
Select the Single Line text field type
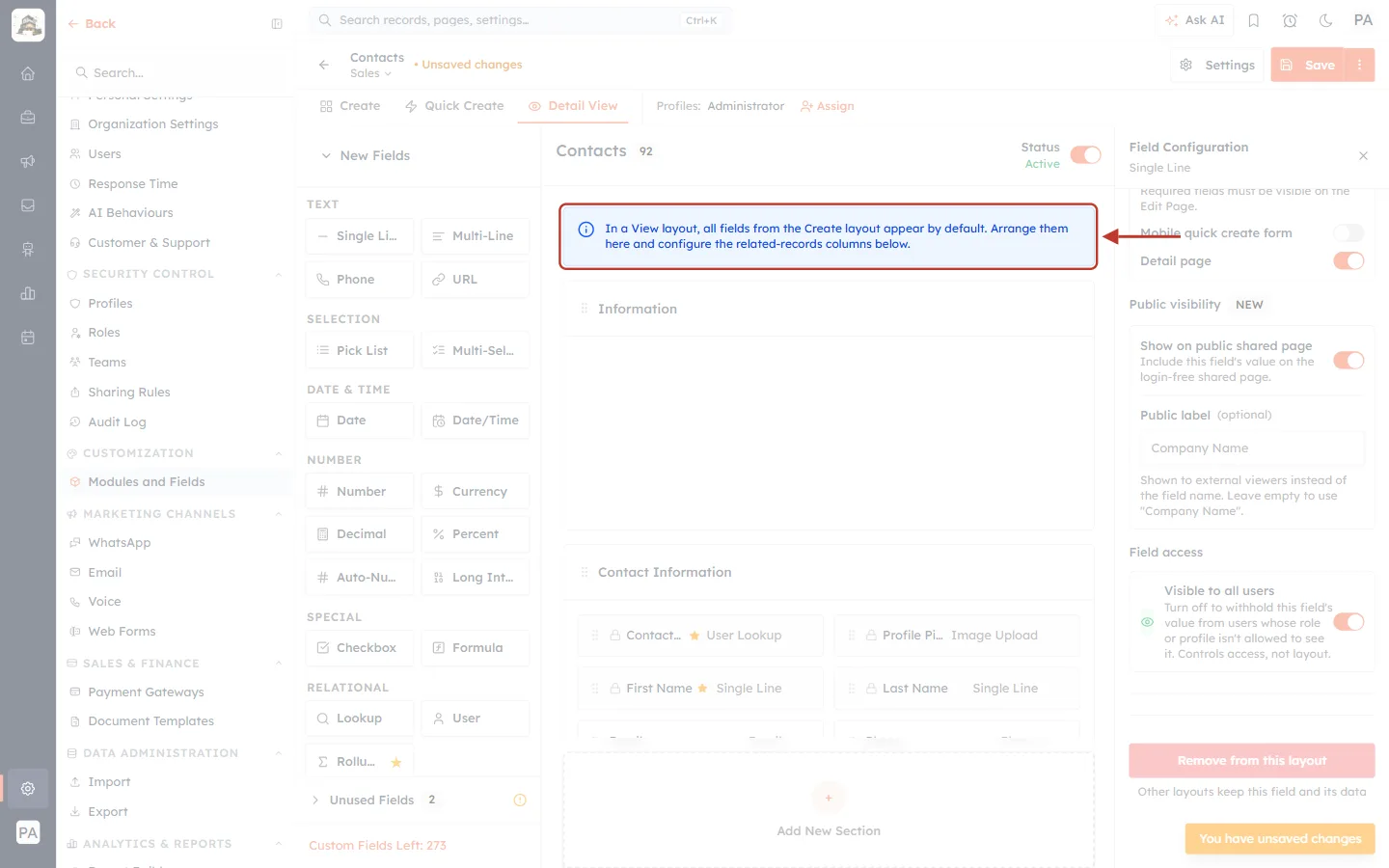(360, 236)
